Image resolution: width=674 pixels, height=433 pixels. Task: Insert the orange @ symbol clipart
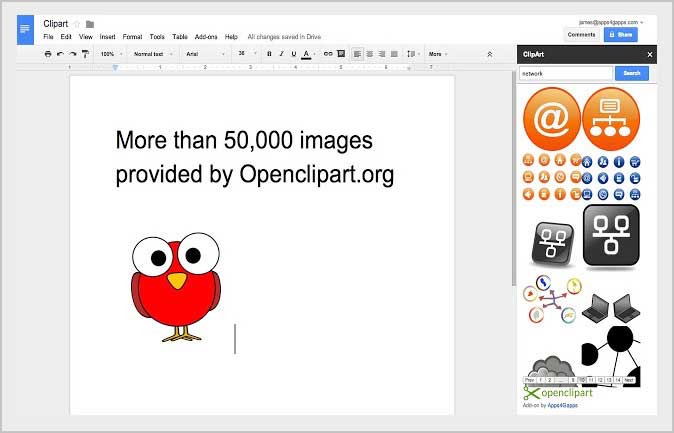point(551,119)
